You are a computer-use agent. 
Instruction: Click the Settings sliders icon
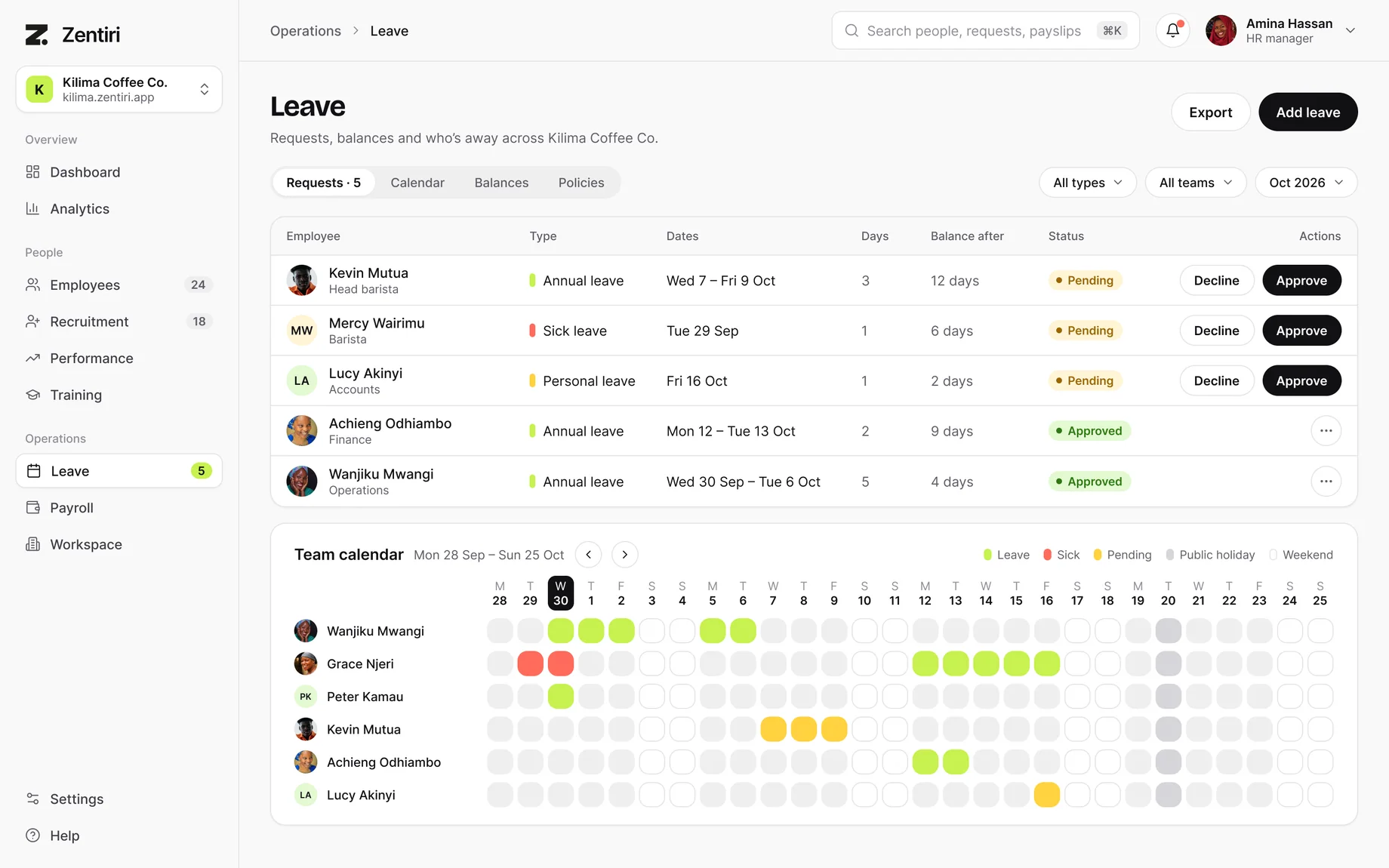point(32,799)
